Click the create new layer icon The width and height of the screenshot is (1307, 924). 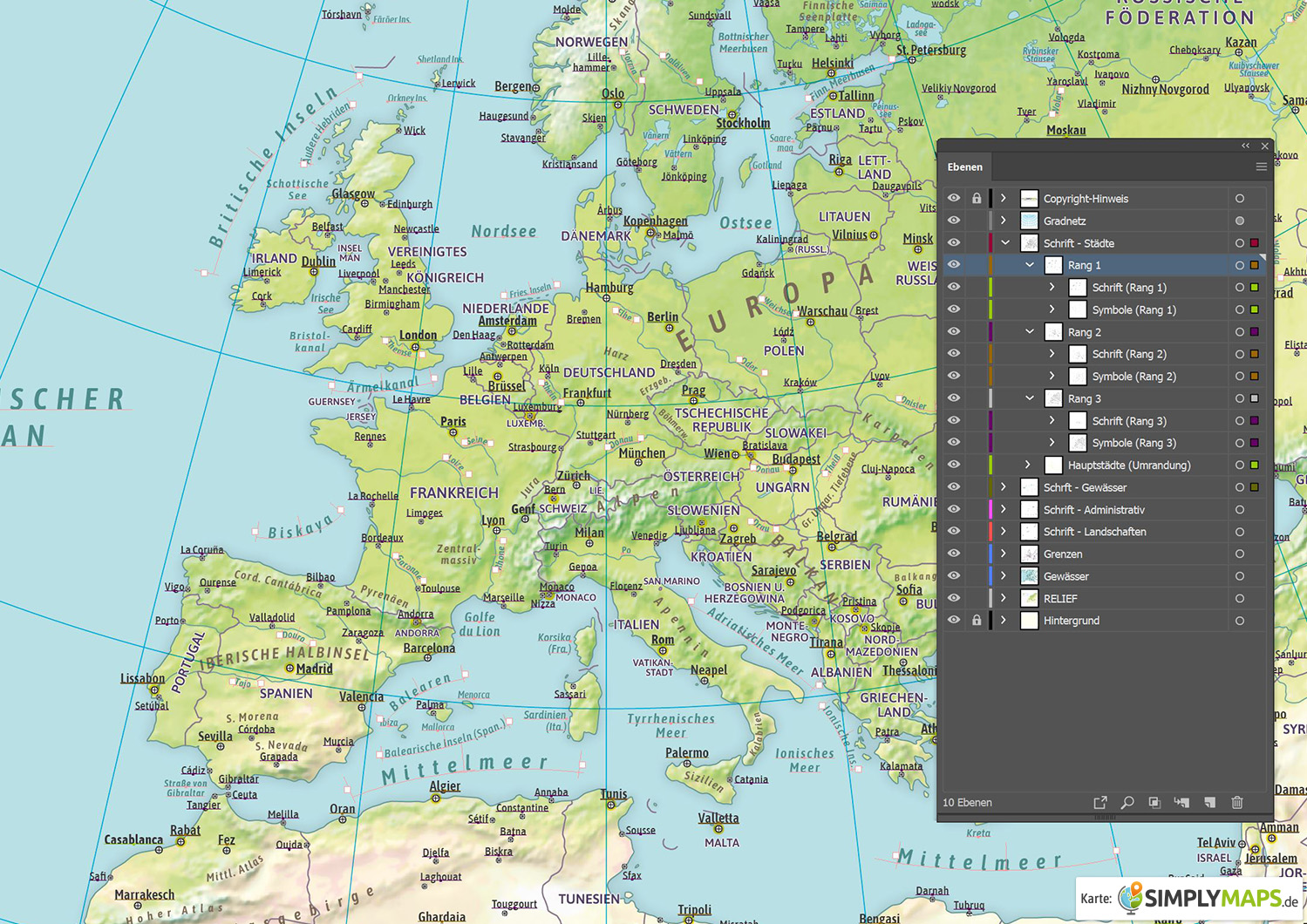click(x=1209, y=802)
